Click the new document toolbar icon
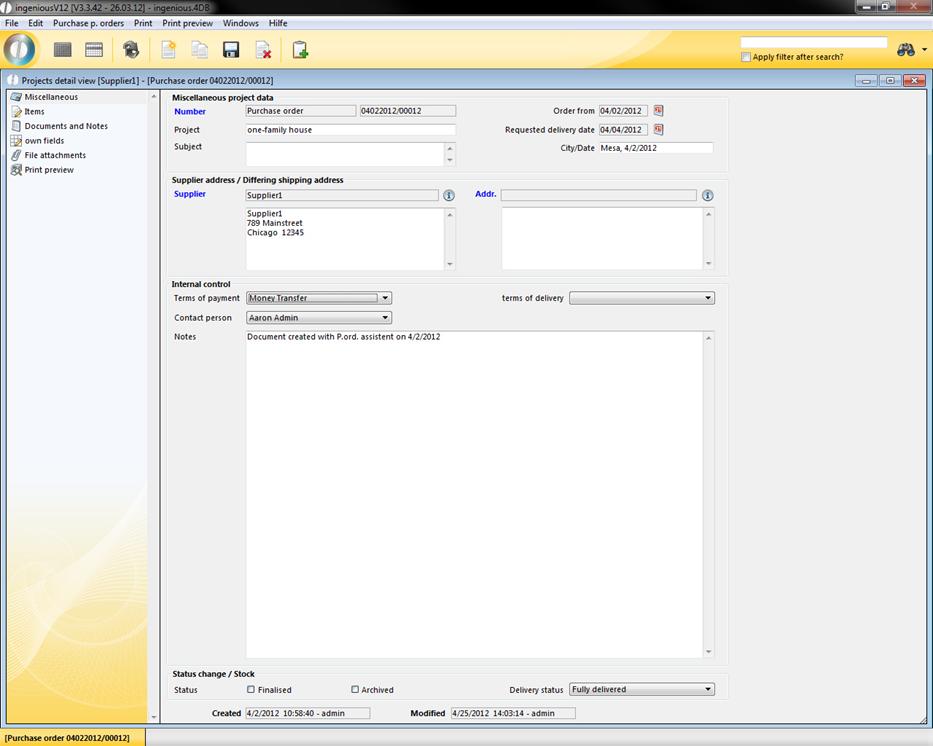933x746 pixels. click(x=168, y=50)
